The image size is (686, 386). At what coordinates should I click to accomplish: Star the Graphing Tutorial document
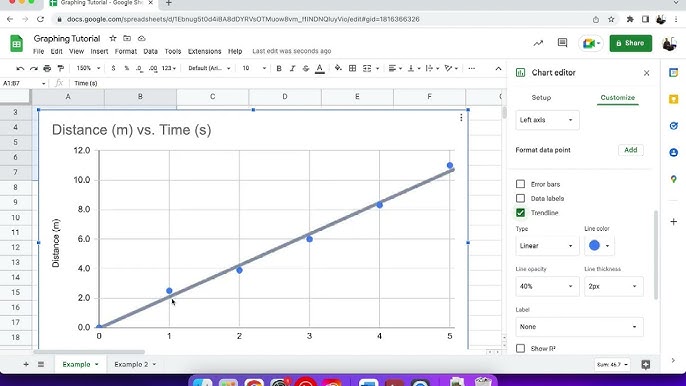[113, 39]
